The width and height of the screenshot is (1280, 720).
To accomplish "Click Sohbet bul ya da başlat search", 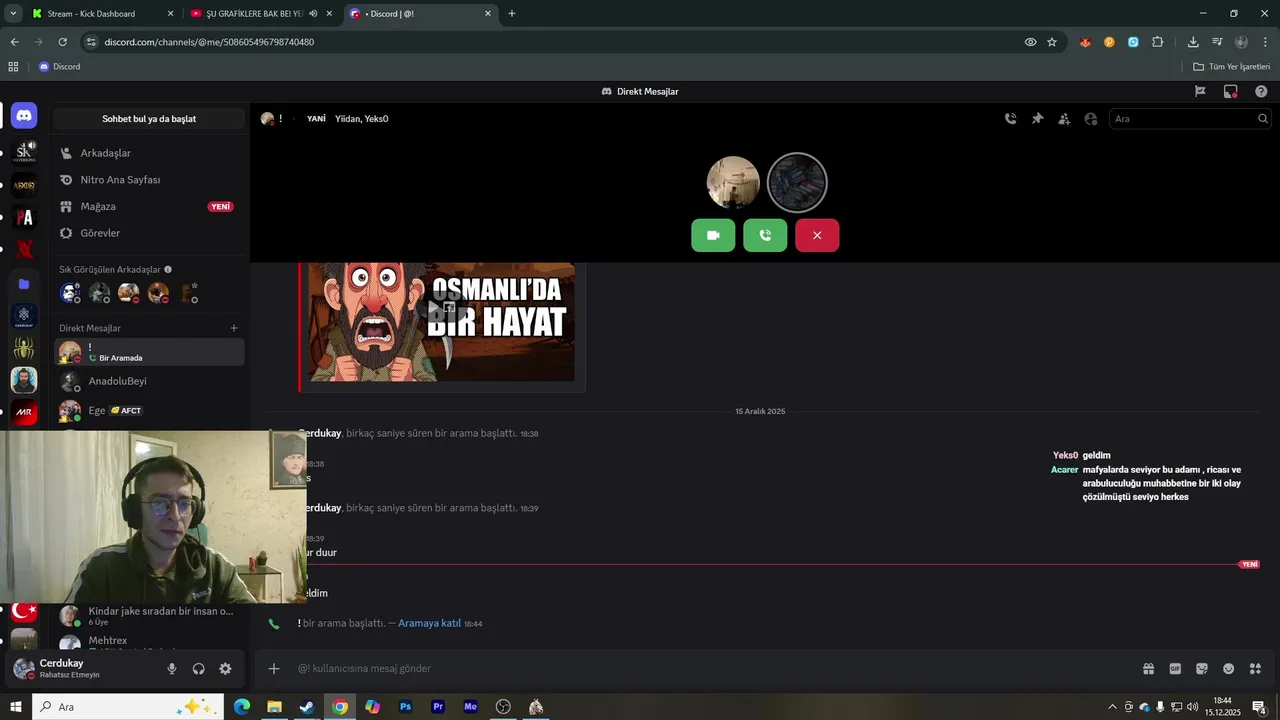I will click(x=149, y=119).
